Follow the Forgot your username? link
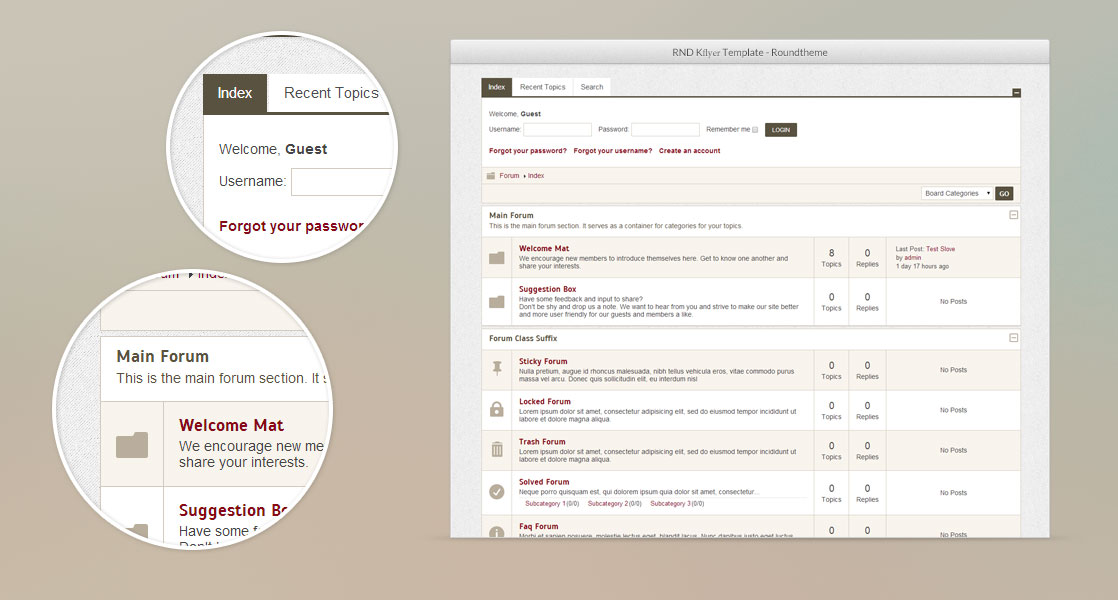This screenshot has height=600, width=1118. pos(612,151)
